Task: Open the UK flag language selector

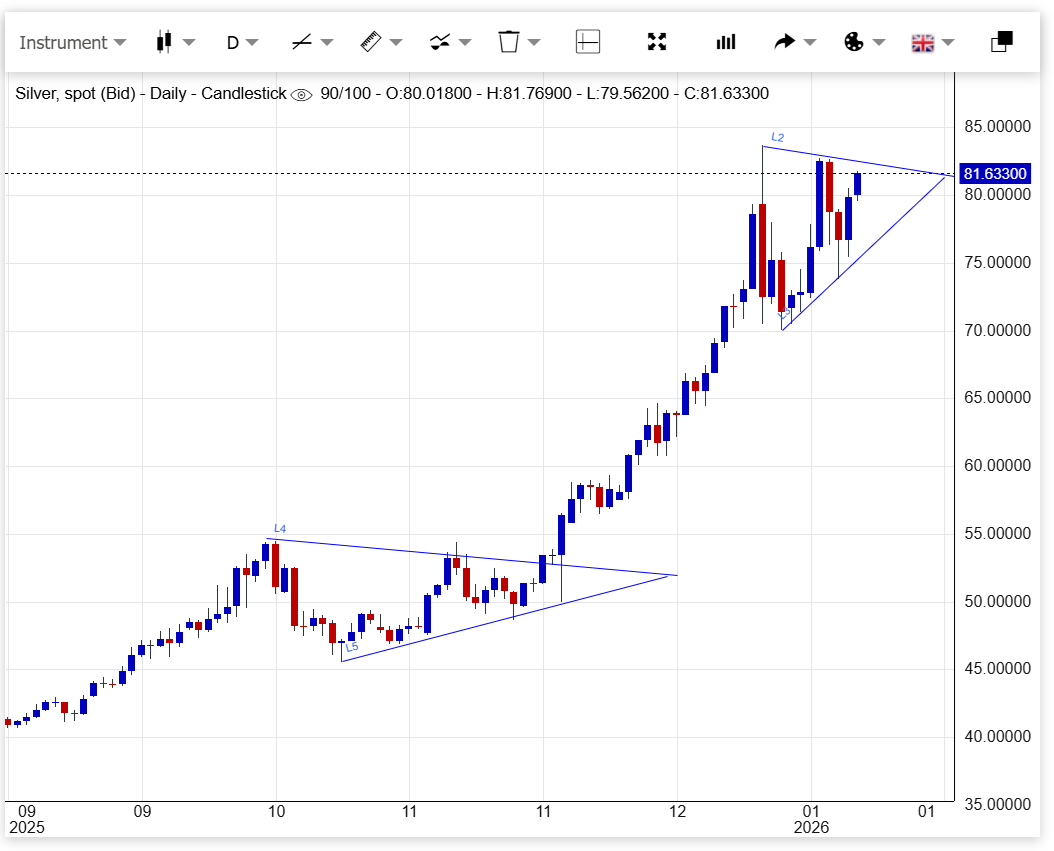Action: (922, 42)
